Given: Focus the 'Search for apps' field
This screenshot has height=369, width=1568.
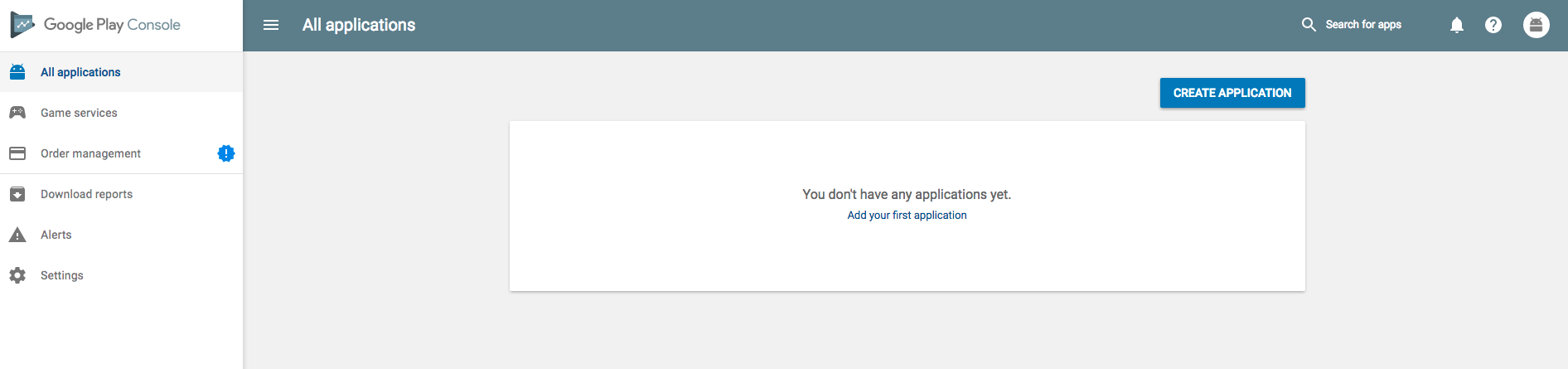Looking at the screenshot, I should [x=1363, y=25].
